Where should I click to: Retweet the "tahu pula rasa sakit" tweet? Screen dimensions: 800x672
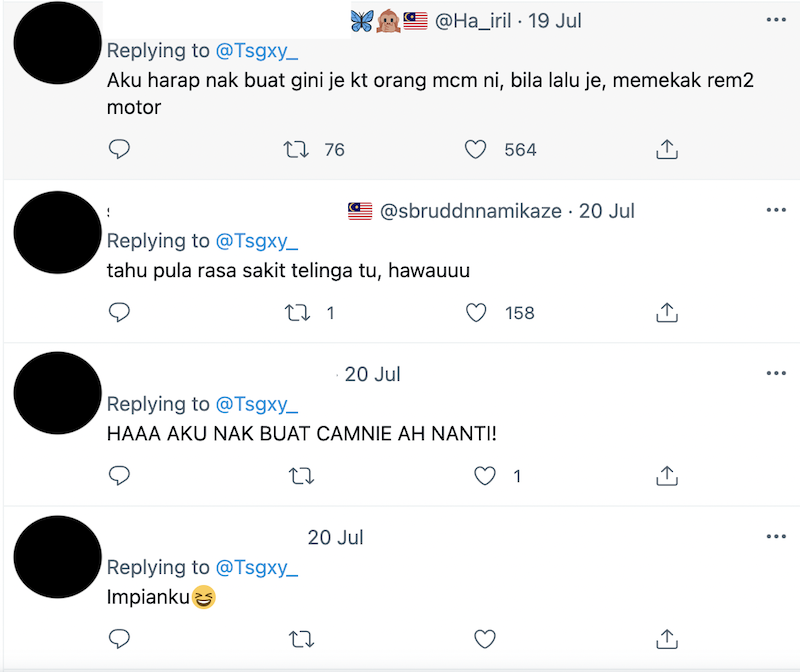click(x=297, y=313)
